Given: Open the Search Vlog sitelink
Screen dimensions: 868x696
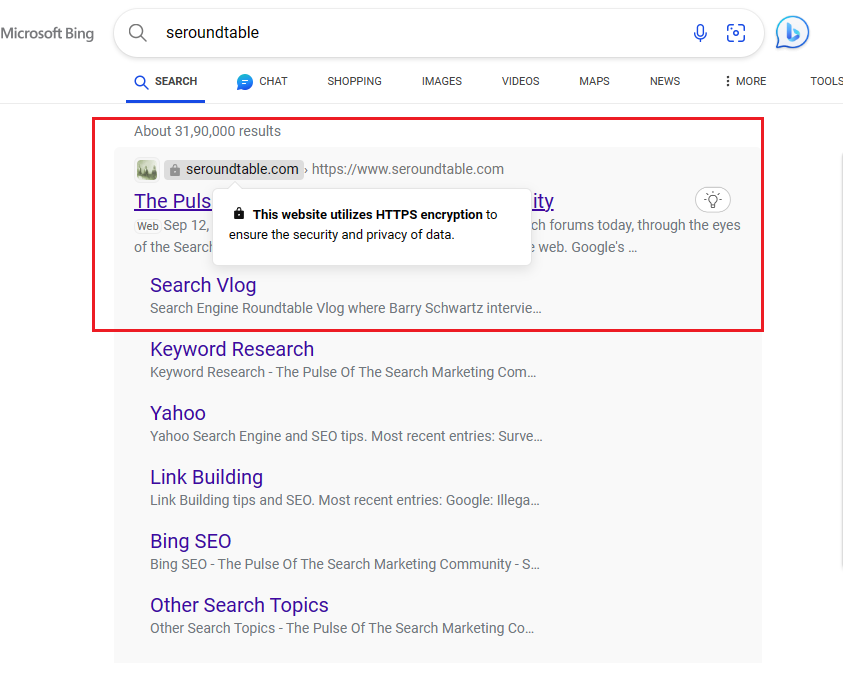Looking at the screenshot, I should tap(203, 286).
